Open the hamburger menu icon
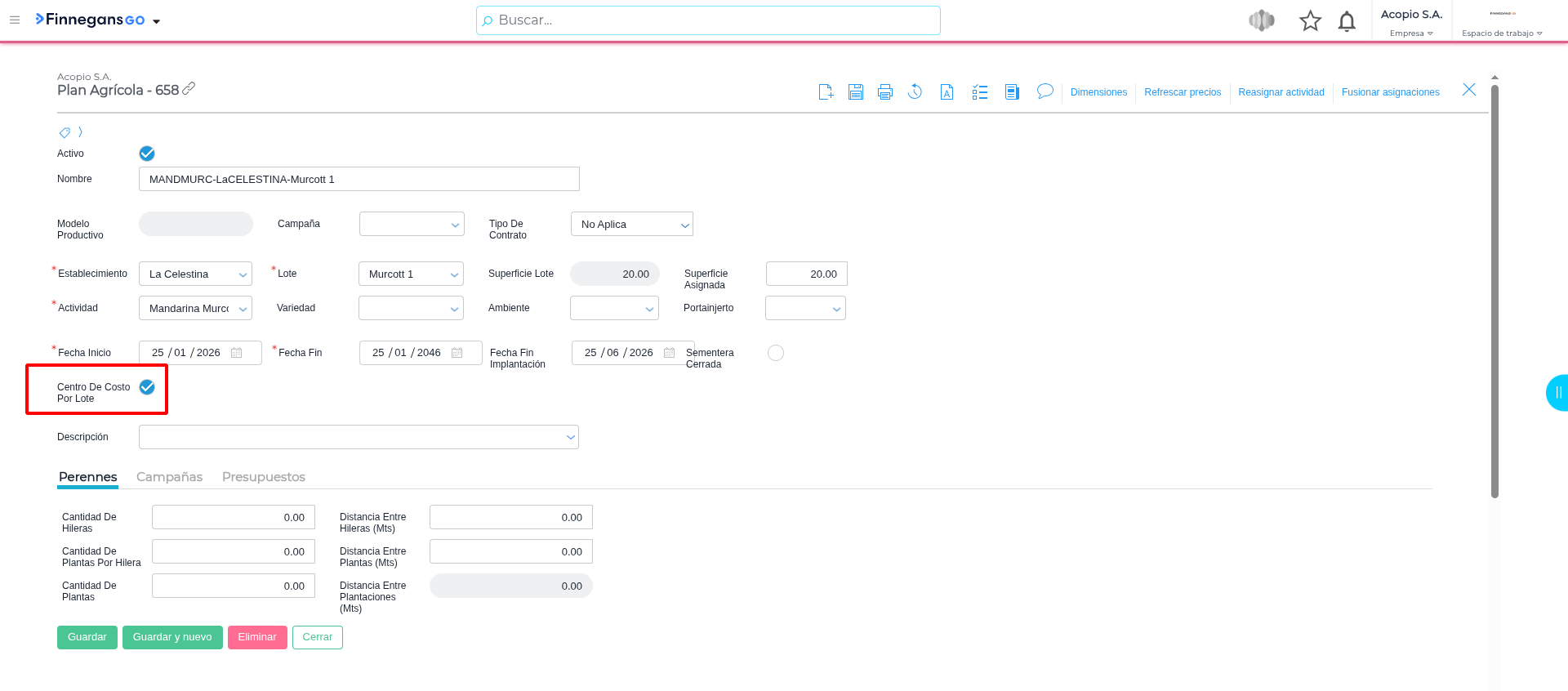 point(15,20)
